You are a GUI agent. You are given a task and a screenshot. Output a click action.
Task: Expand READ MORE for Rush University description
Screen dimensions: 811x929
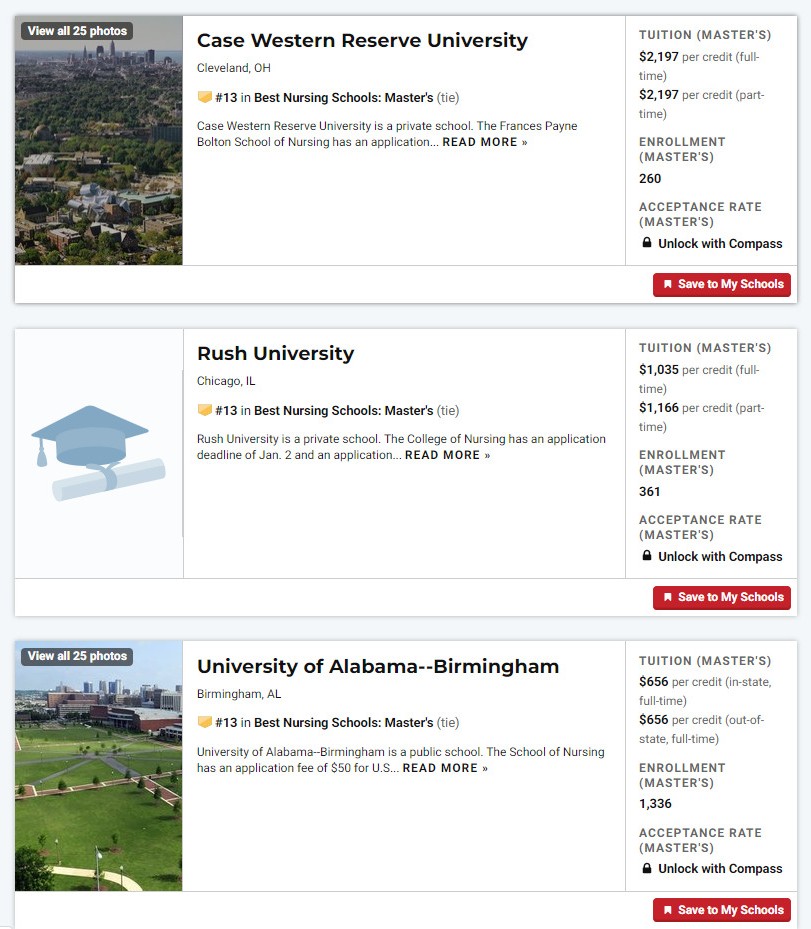(x=447, y=455)
